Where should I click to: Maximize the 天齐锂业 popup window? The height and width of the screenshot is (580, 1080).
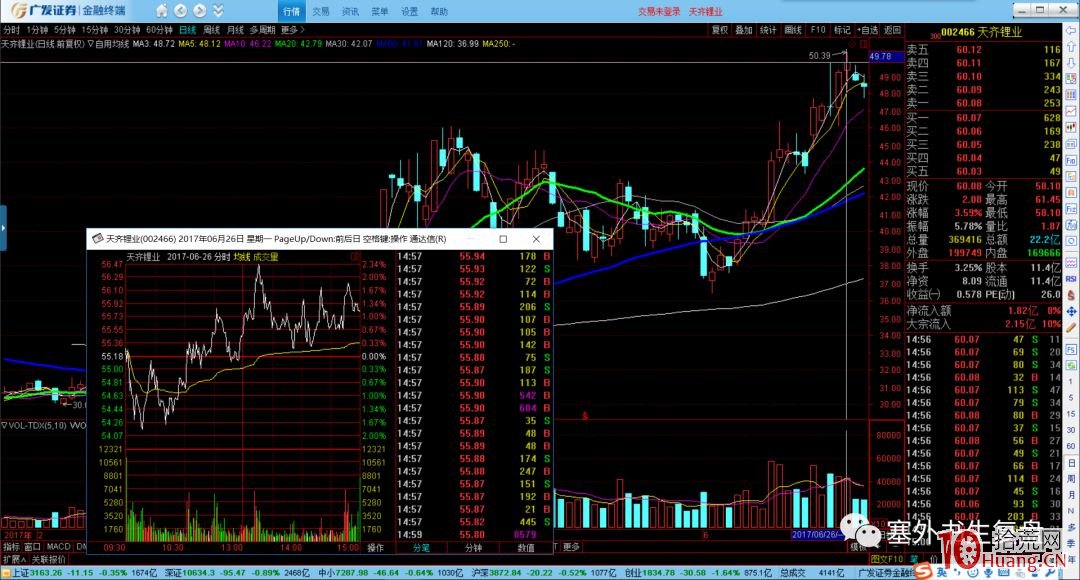click(503, 239)
